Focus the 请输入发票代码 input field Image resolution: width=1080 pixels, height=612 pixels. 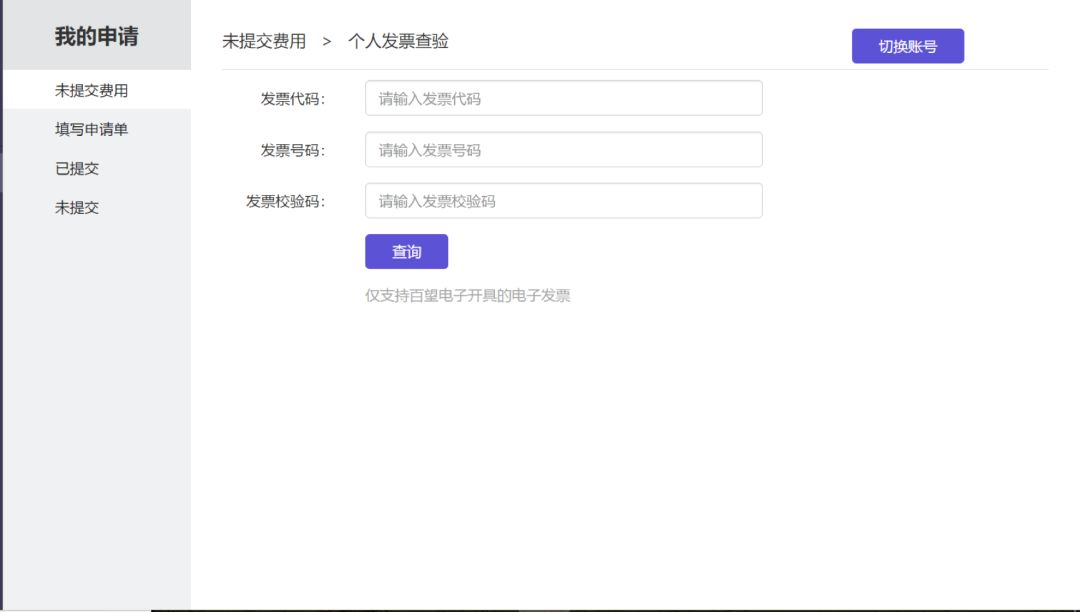click(x=563, y=98)
